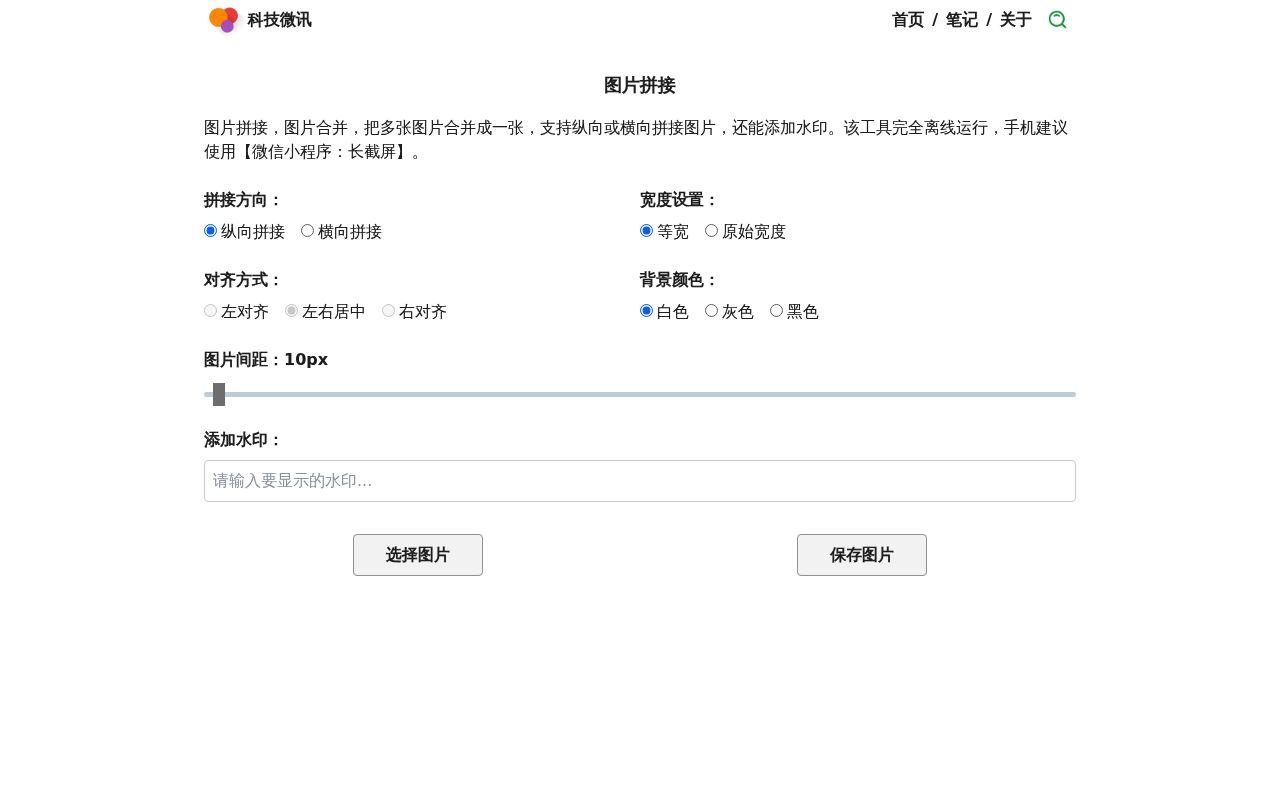This screenshot has width=1280, height=800.
Task: Go to 首页 in the navigation
Action: 908,20
